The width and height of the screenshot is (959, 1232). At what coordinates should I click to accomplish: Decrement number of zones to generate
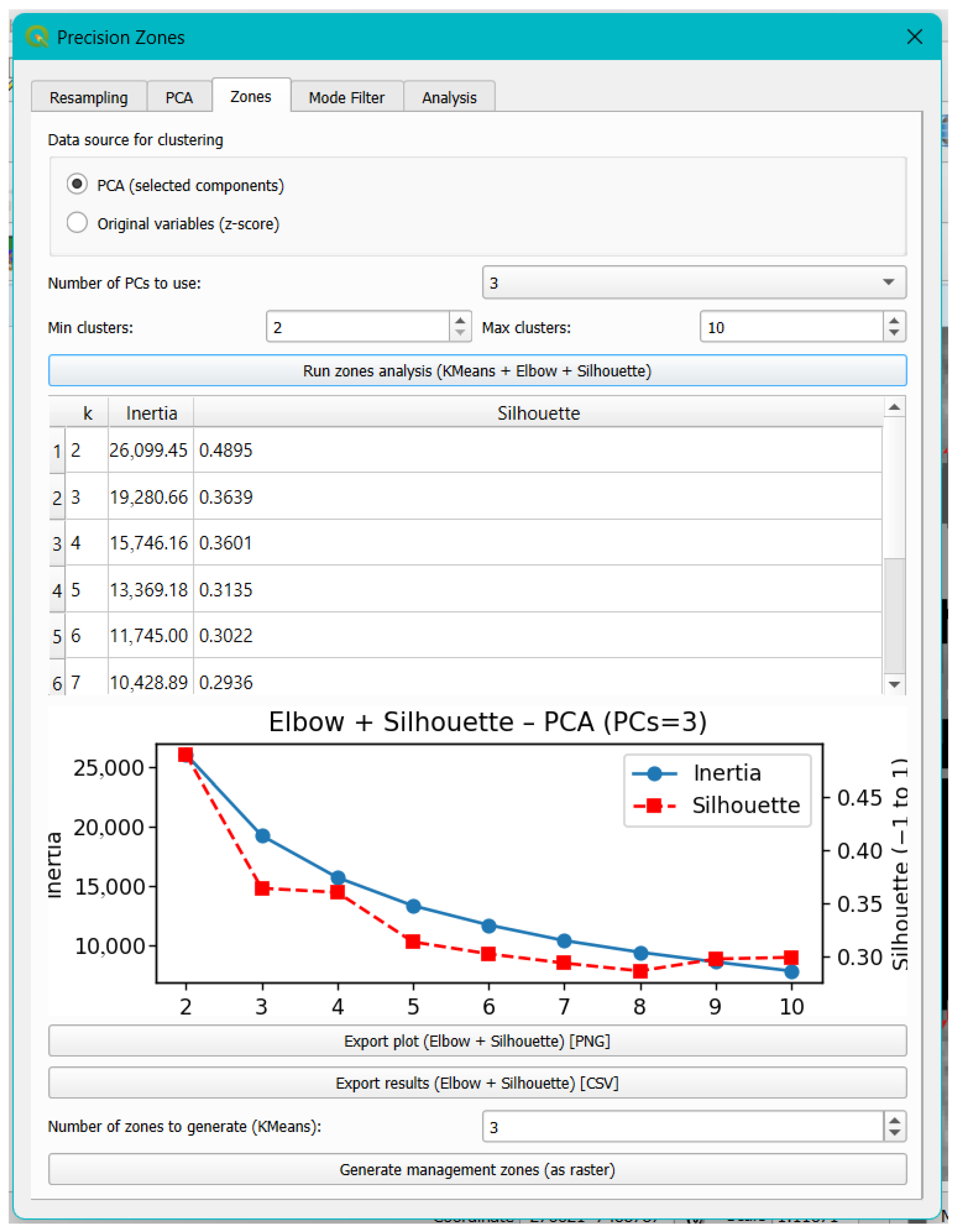895,1133
